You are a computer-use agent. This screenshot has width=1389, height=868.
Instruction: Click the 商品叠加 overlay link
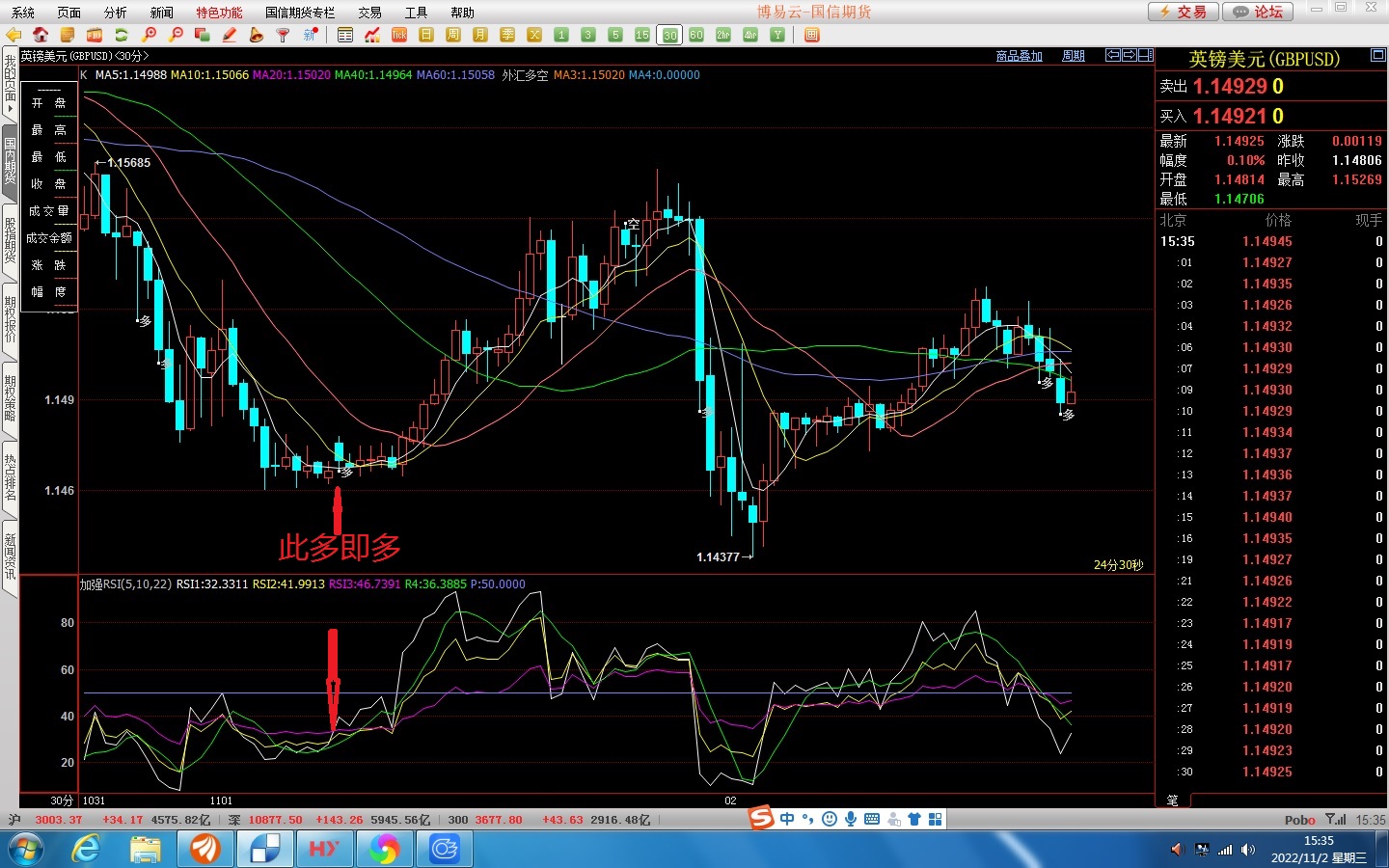[x=1020, y=56]
